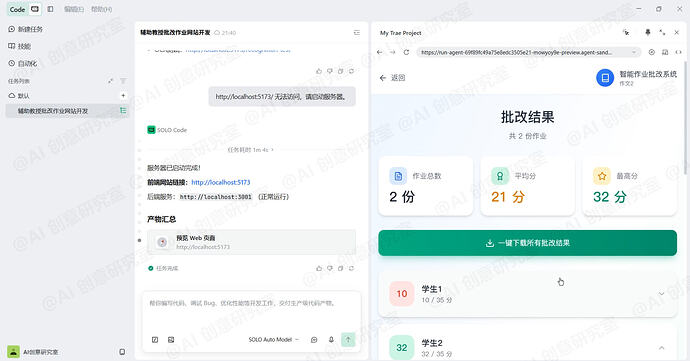Click blue 智能作业批改系统 logo icon
This screenshot has width=690, height=361.
[x=605, y=78]
